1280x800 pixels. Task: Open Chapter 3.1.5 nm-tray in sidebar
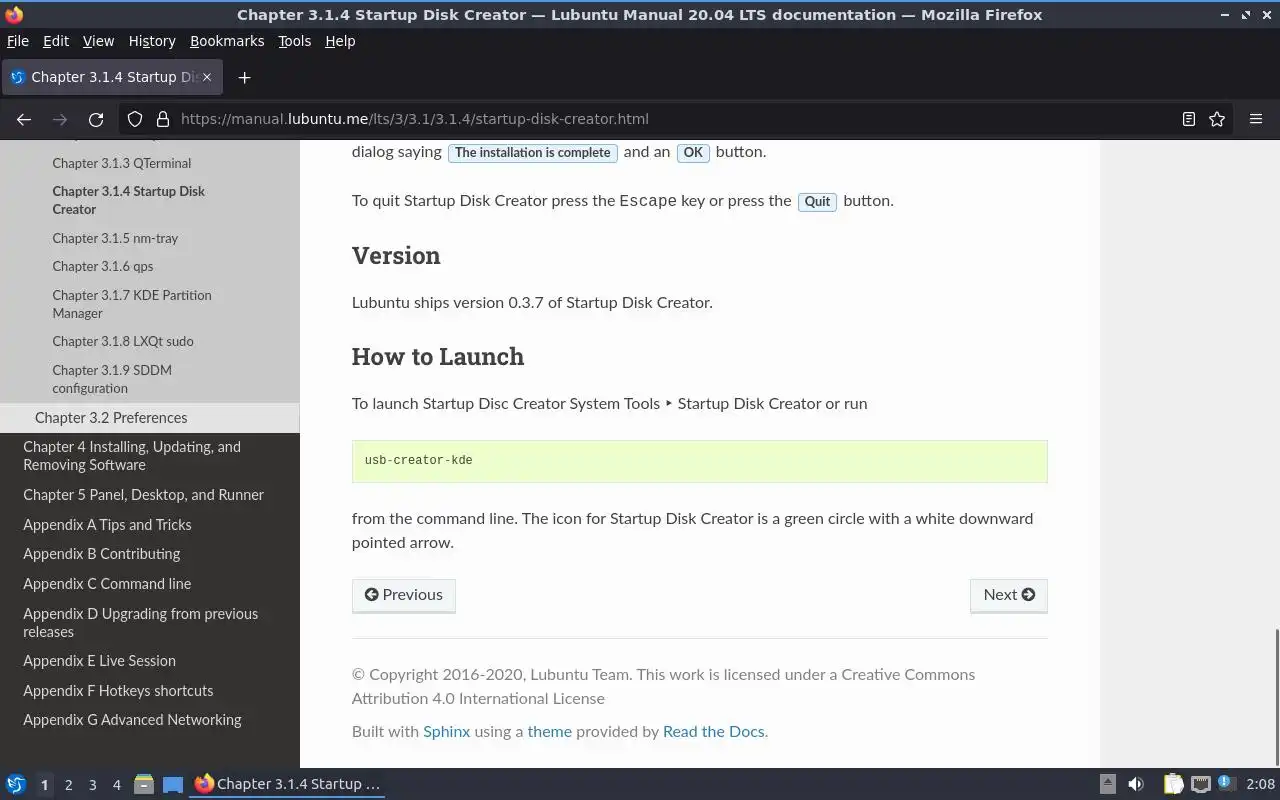coord(115,238)
